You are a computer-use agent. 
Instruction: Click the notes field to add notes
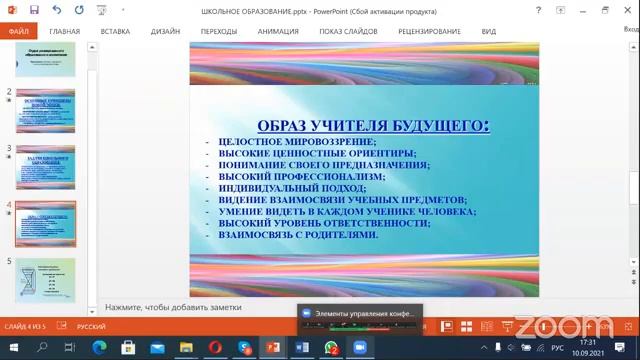(x=173, y=307)
